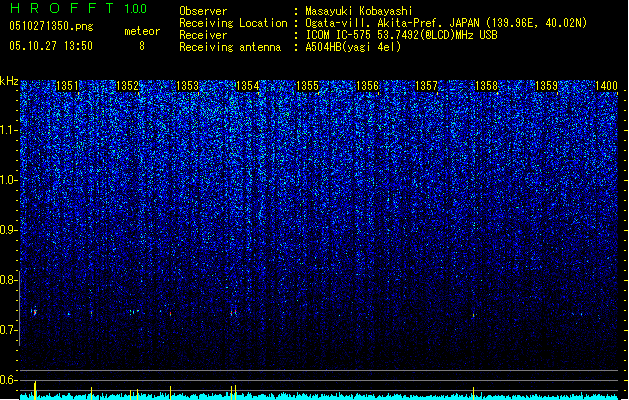Click the 1358 time marker
The height and width of the screenshot is (400, 629).
pyautogui.click(x=486, y=86)
